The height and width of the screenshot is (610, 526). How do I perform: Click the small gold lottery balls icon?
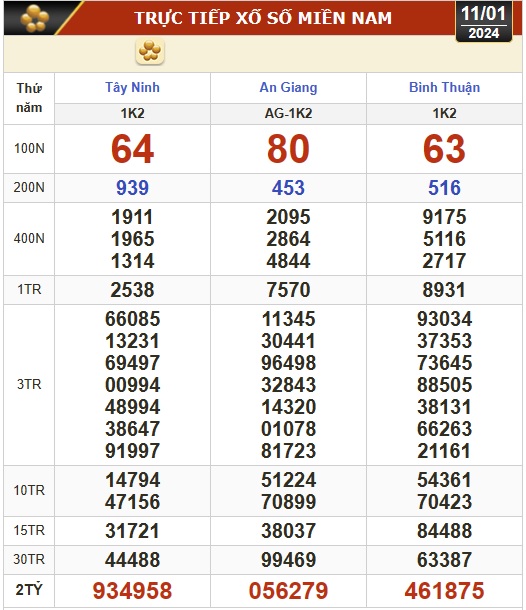point(150,51)
